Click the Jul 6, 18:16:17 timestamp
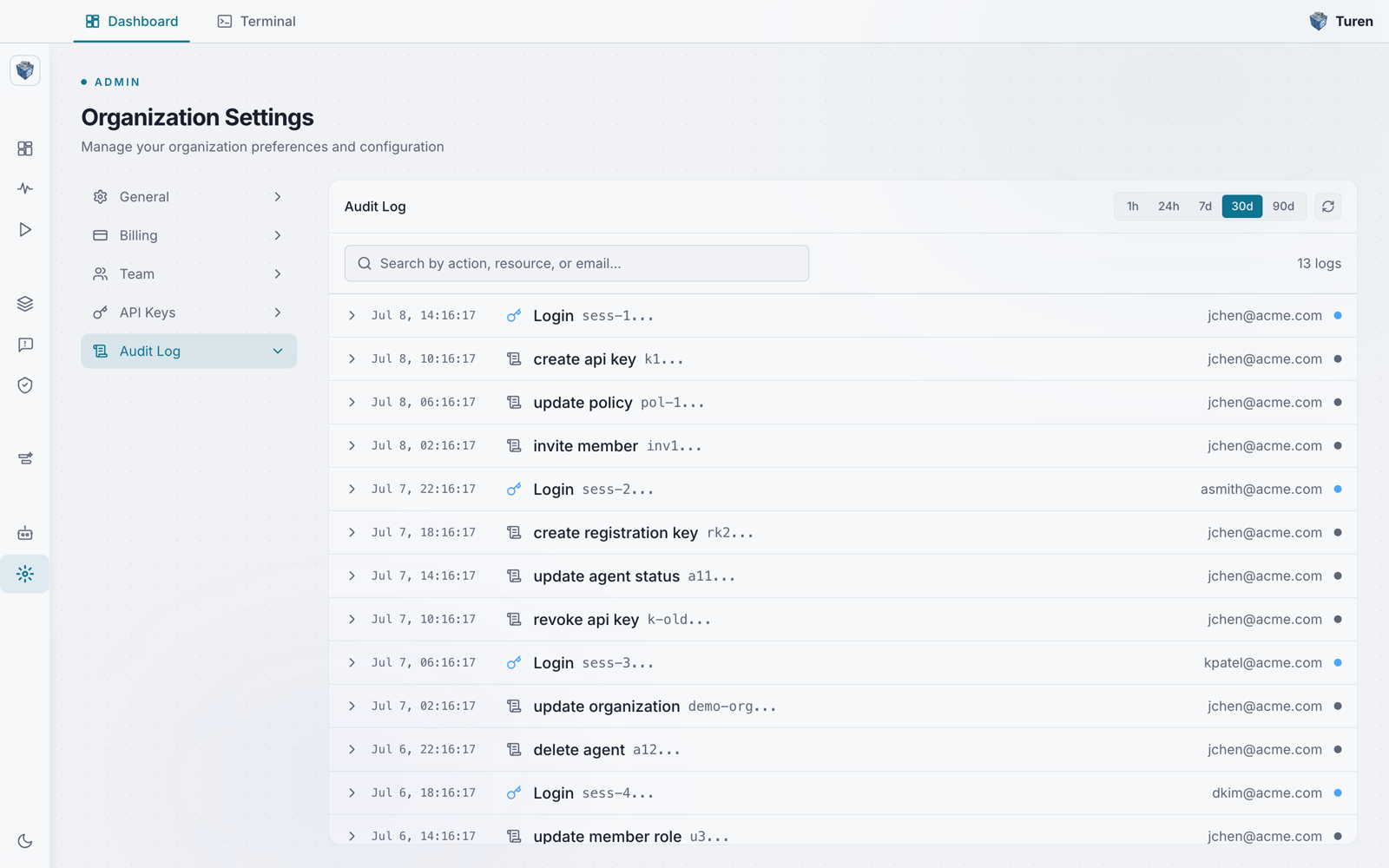This screenshot has width=1389, height=868. [423, 793]
